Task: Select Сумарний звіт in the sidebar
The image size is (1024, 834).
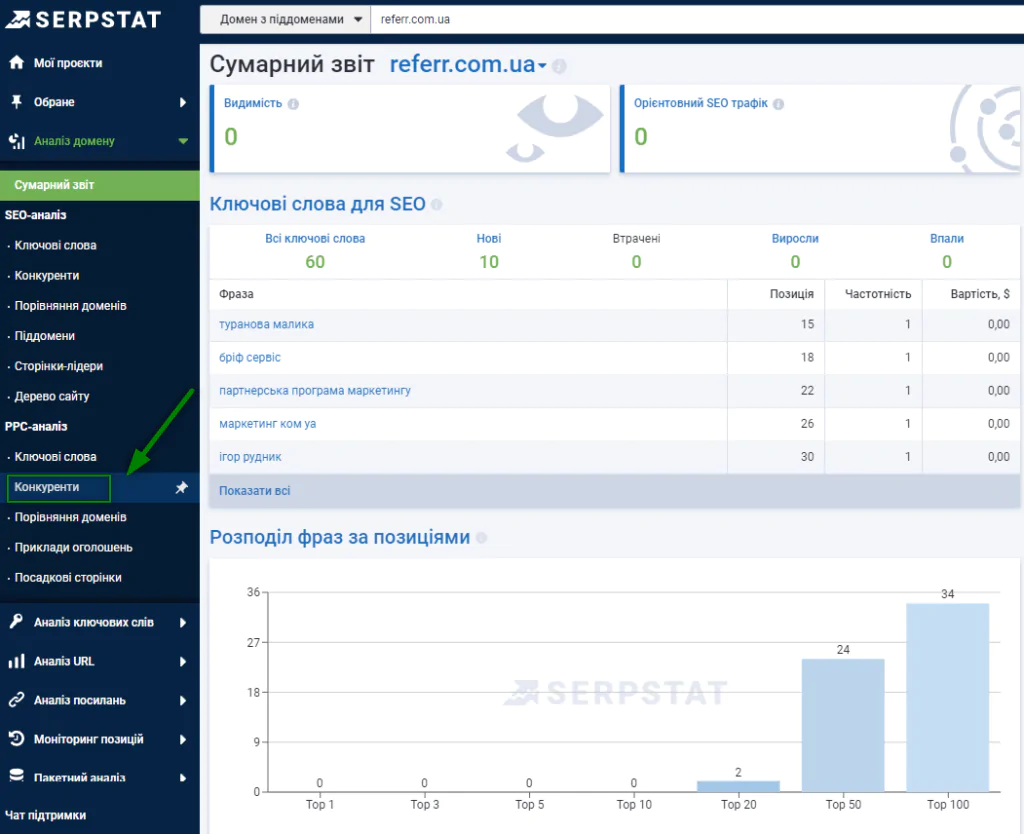Action: tap(100, 185)
